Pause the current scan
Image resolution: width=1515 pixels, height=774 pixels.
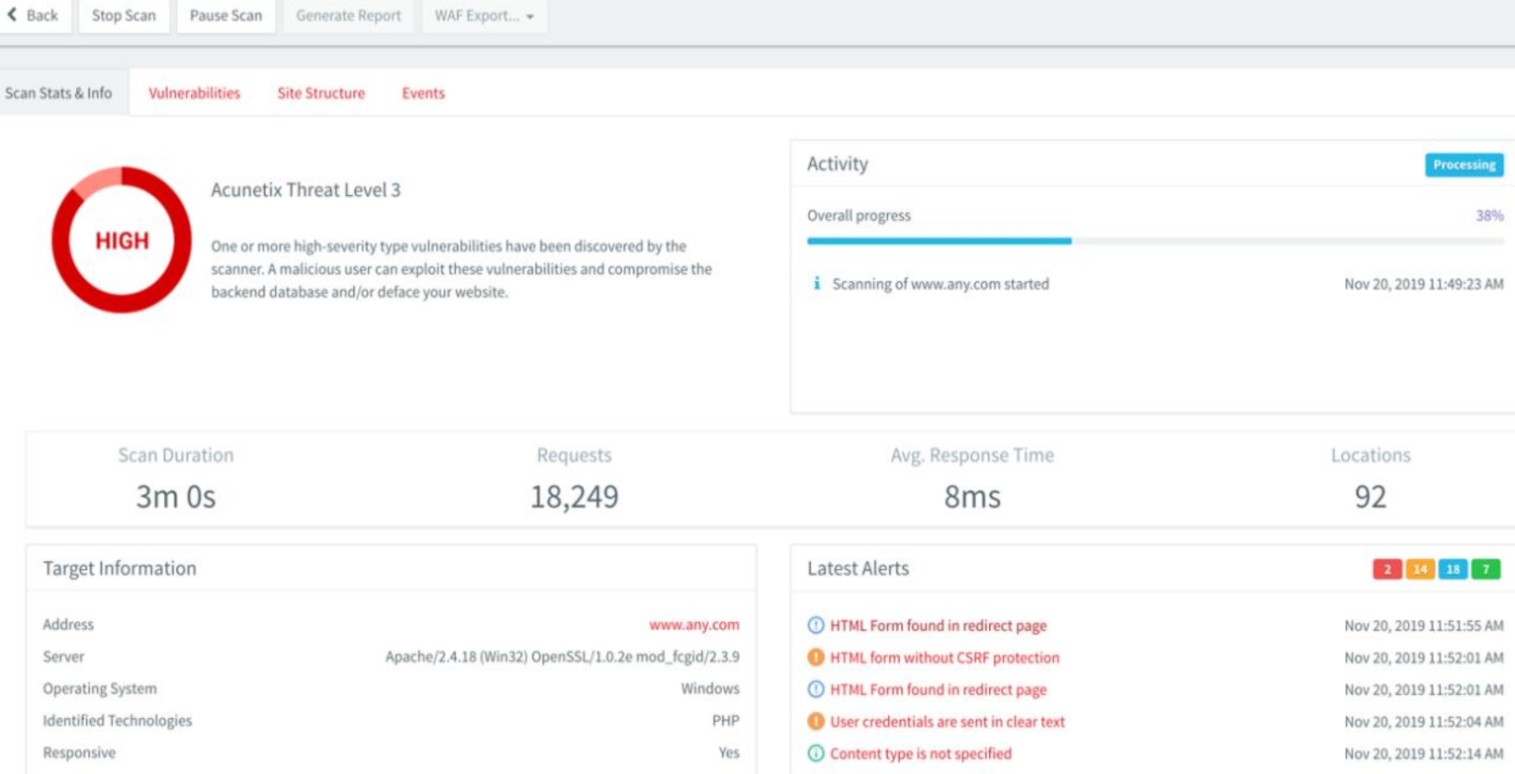[x=226, y=16]
